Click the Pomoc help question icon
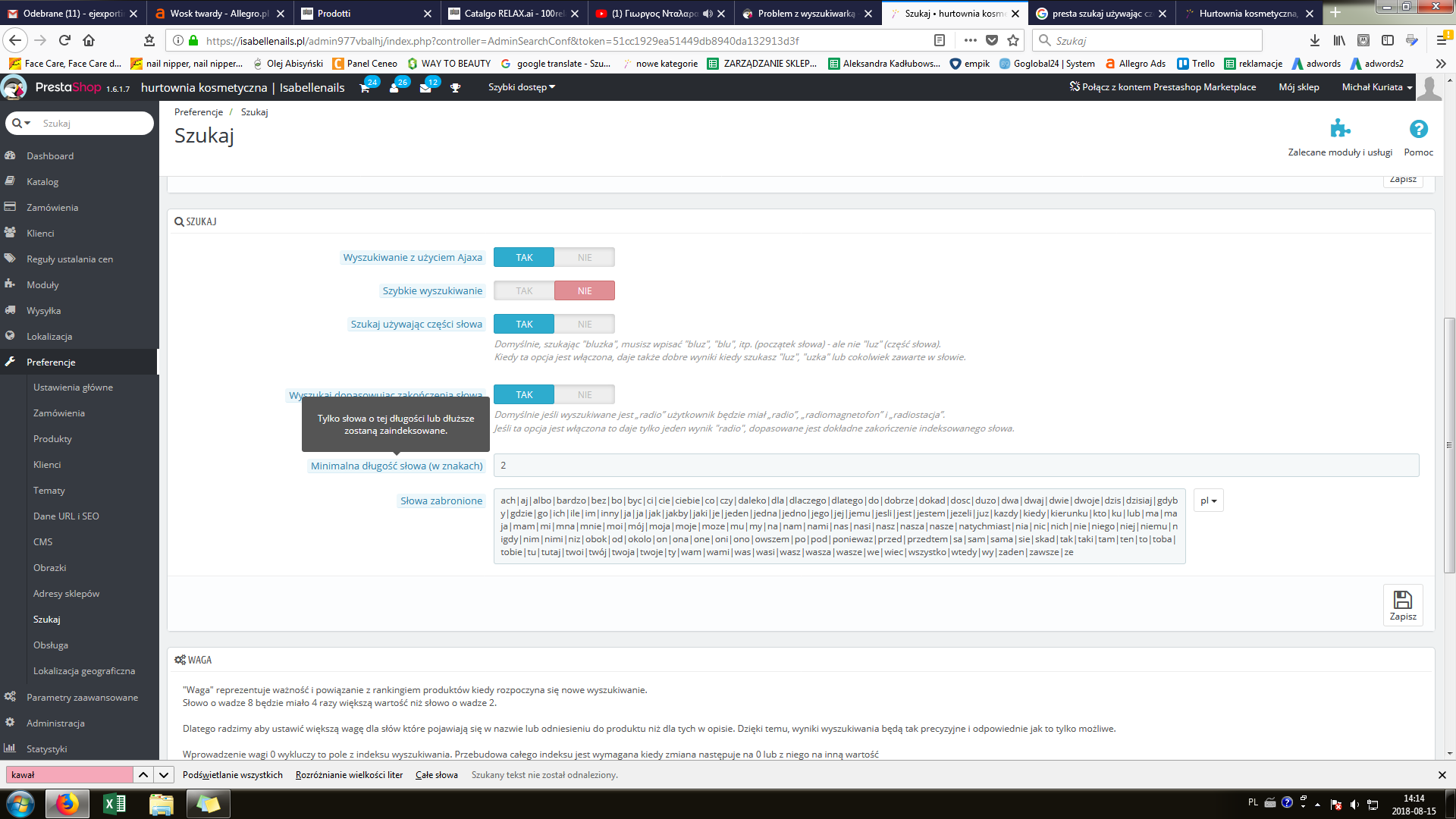This screenshot has height=819, width=1456. tap(1418, 129)
